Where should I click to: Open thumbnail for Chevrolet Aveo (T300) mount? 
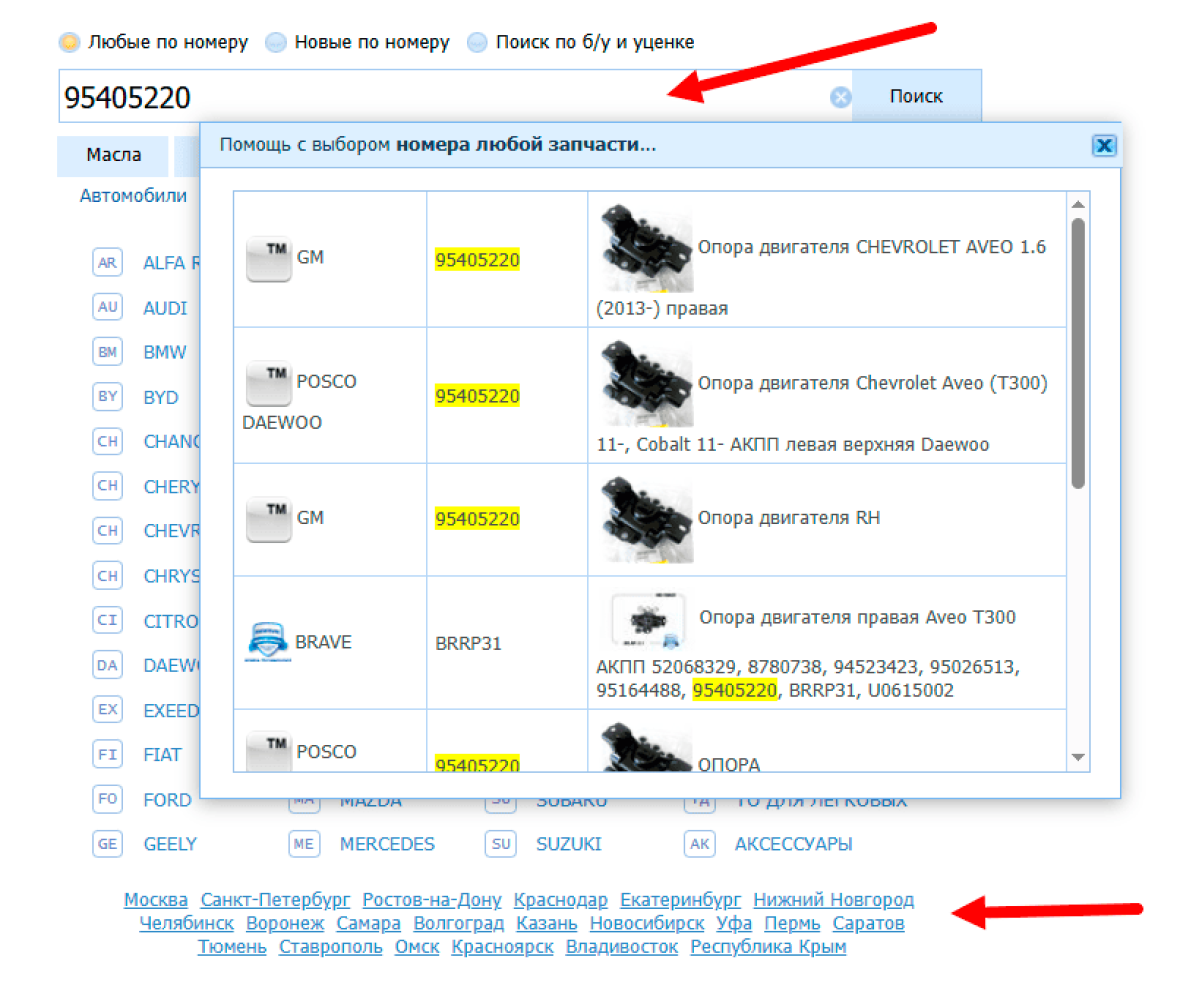pyautogui.click(x=646, y=383)
